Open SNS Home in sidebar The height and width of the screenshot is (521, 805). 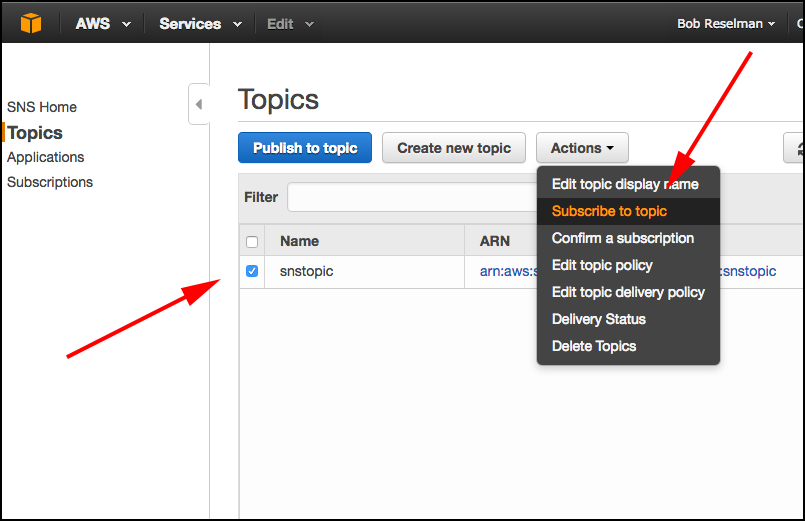tap(42, 107)
